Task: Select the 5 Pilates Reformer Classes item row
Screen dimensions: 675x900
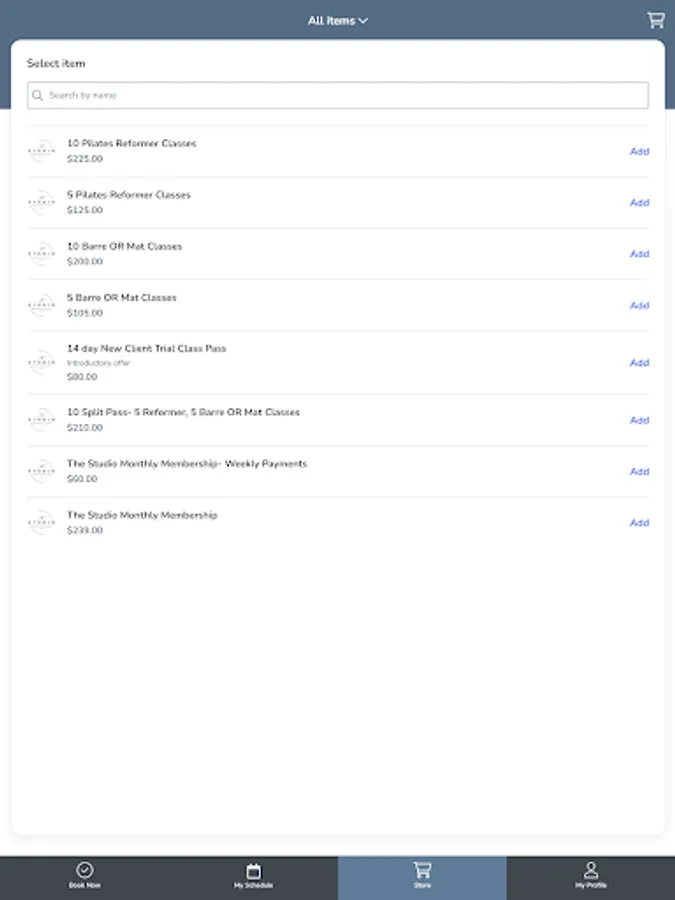Action: pyautogui.click(x=300, y=201)
